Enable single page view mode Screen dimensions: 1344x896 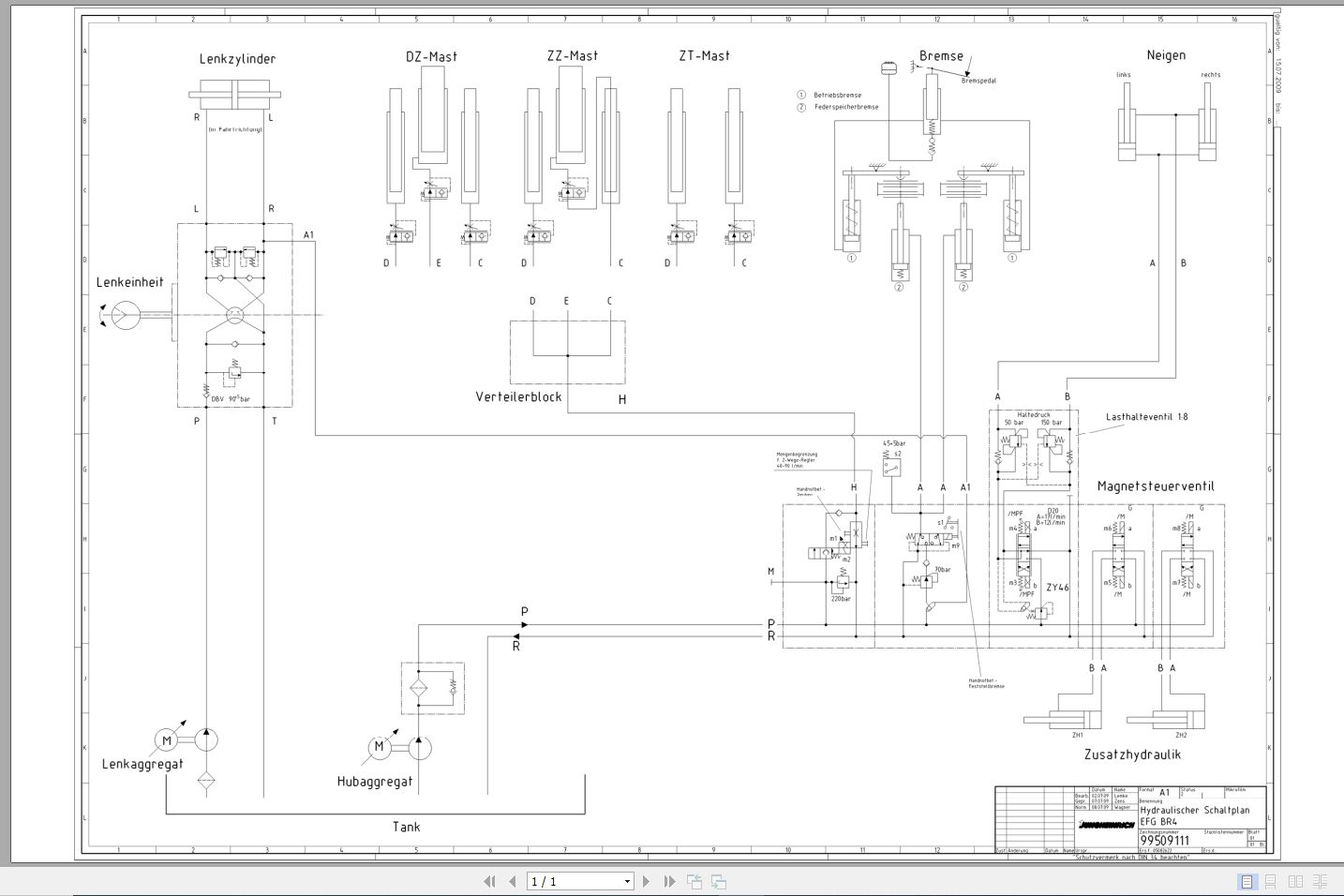[1247, 881]
